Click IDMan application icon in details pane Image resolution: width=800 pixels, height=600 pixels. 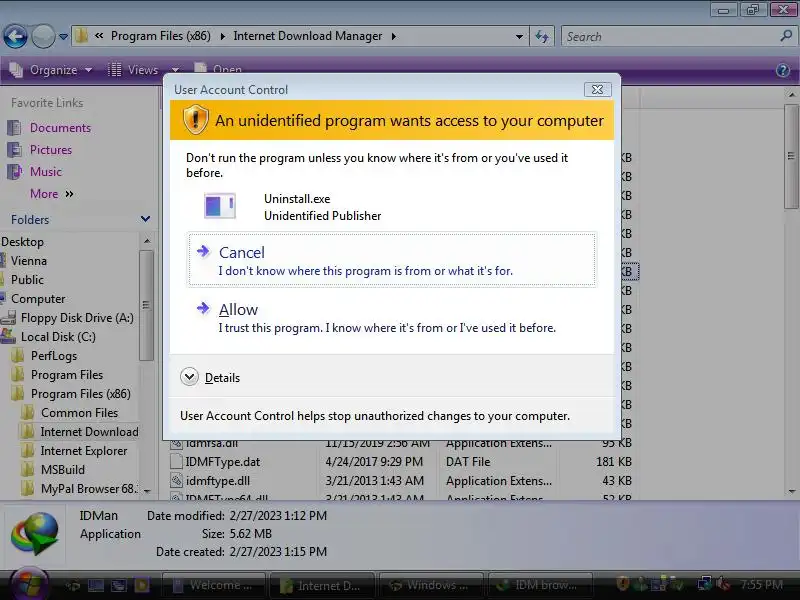pos(35,534)
